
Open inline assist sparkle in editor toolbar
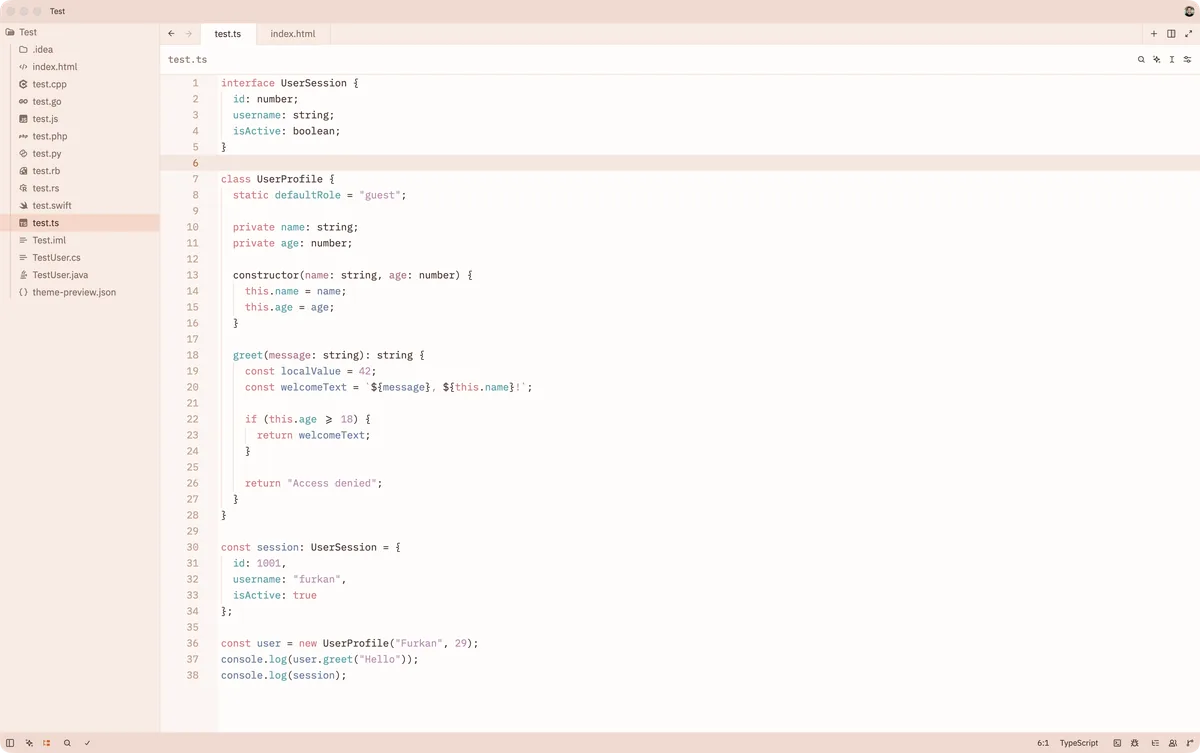1157,60
